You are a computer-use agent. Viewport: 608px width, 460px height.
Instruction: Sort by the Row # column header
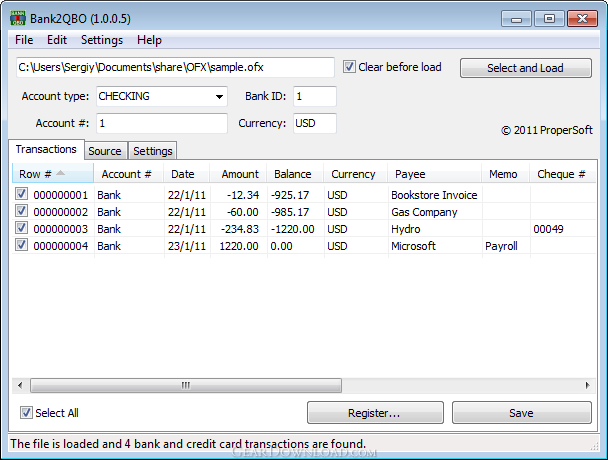point(53,174)
